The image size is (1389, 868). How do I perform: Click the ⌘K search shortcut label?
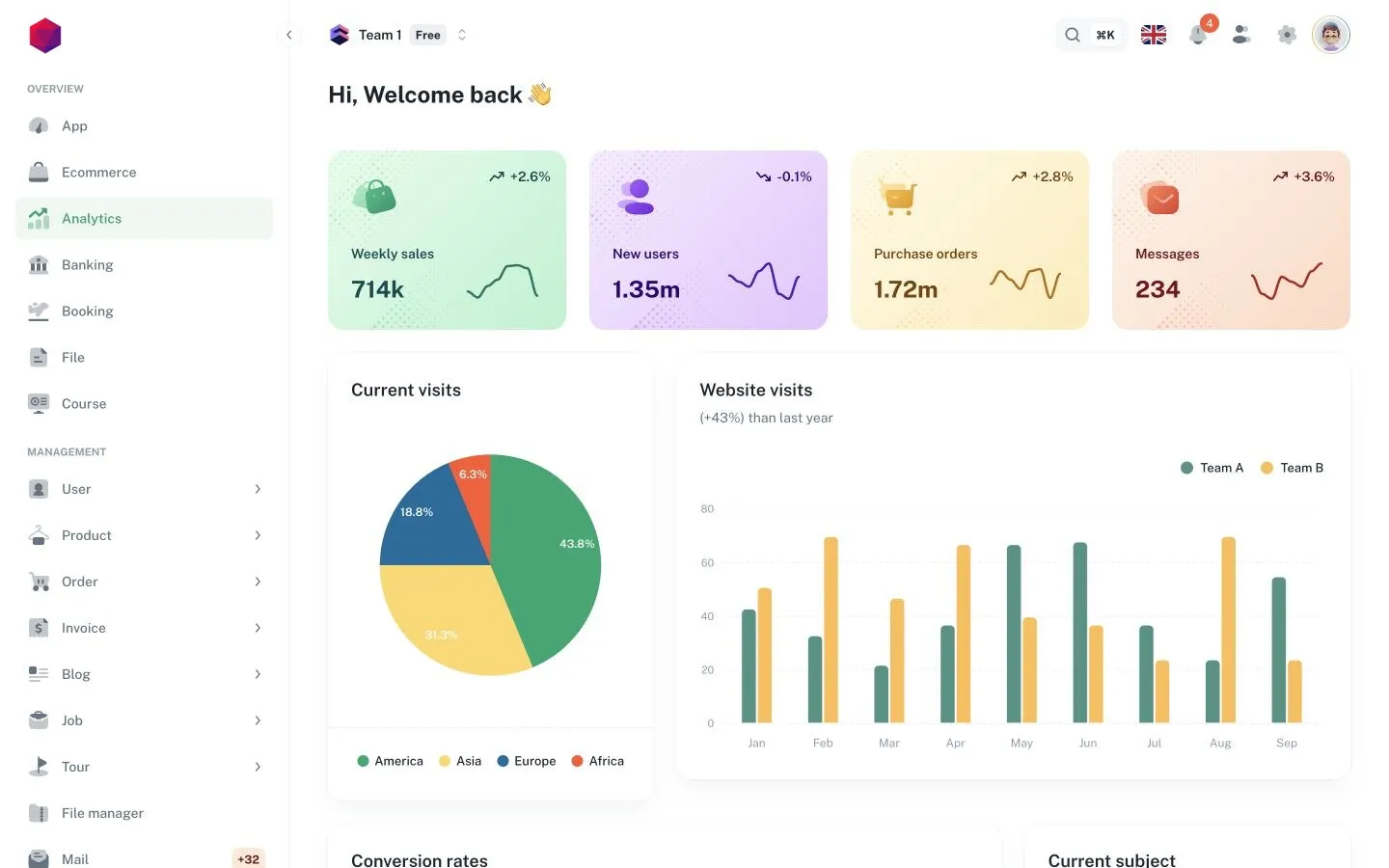(1105, 35)
